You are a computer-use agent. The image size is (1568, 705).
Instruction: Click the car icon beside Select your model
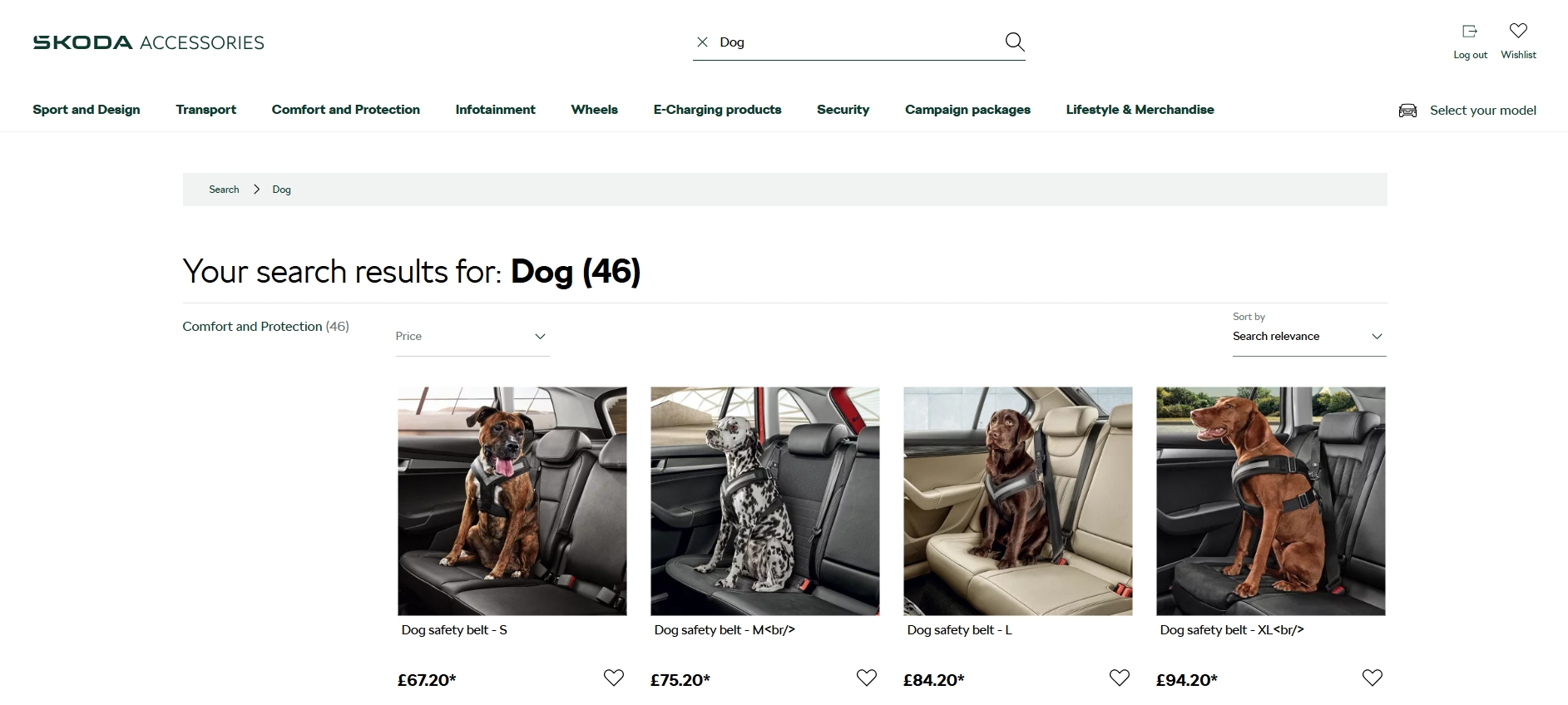coord(1407,111)
